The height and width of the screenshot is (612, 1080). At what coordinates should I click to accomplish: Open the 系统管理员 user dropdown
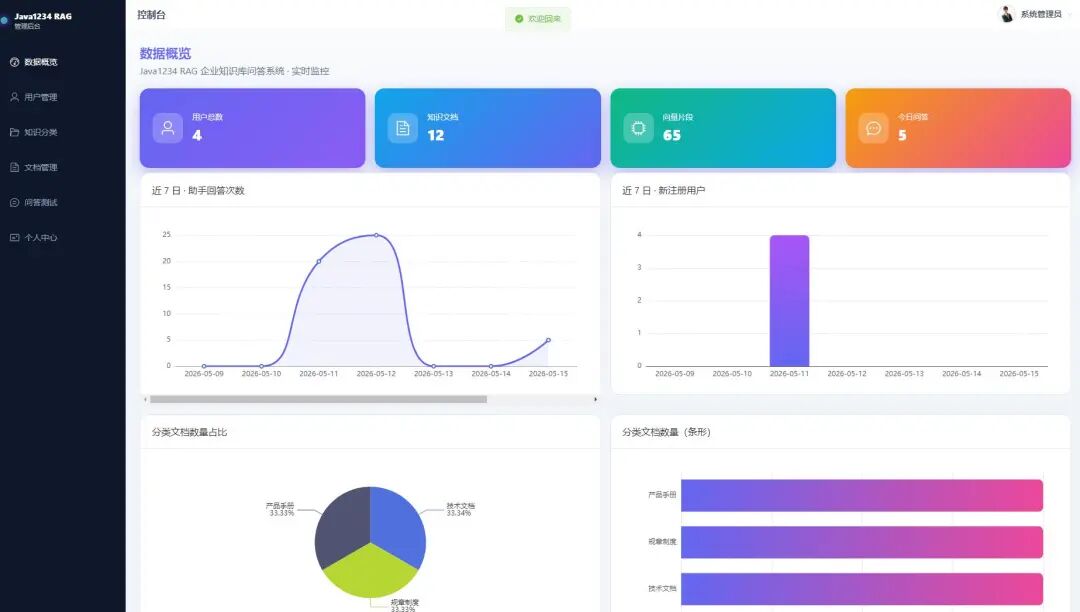click(1035, 14)
